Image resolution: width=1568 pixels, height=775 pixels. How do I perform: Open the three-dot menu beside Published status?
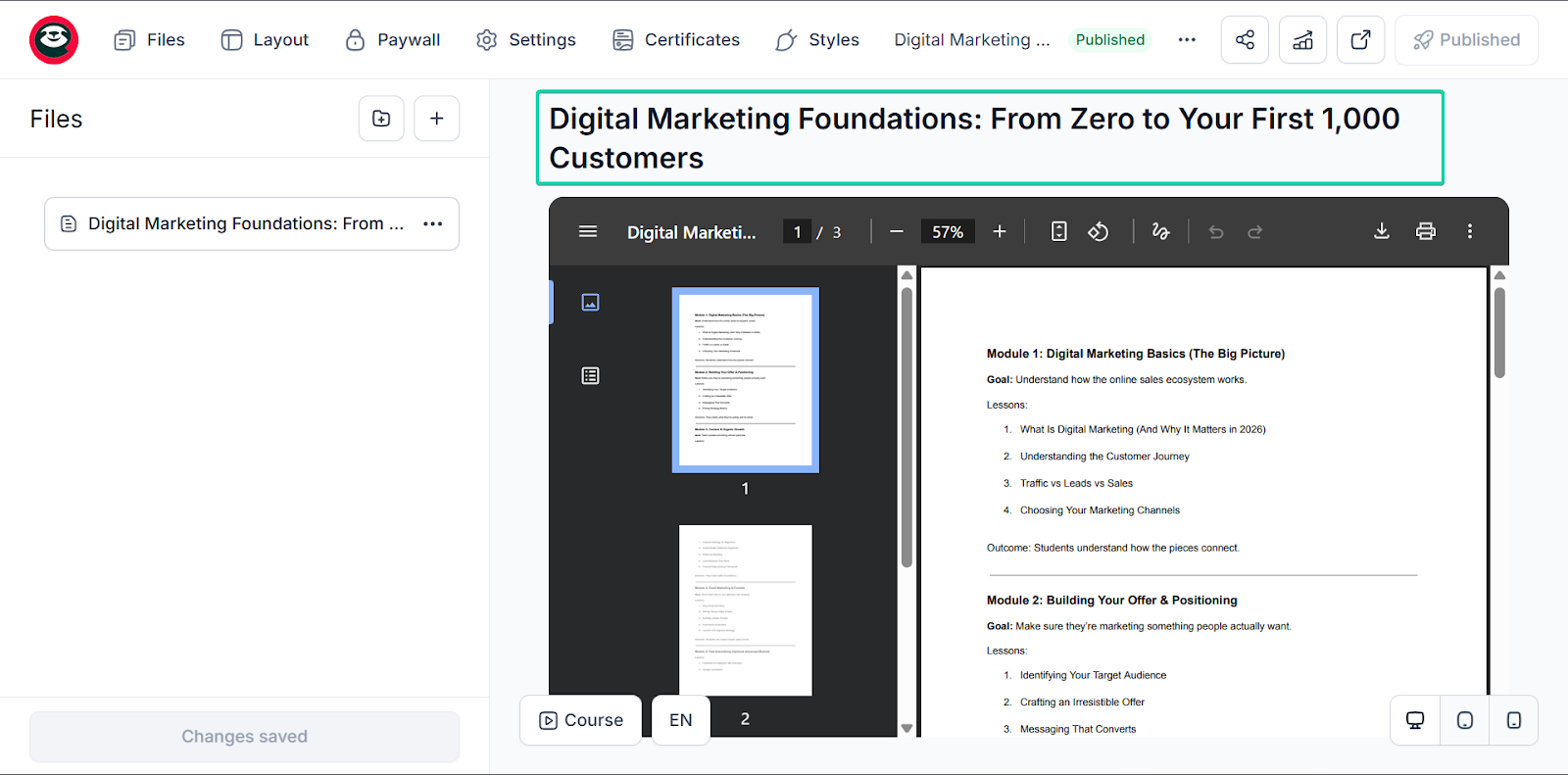coord(1187,40)
